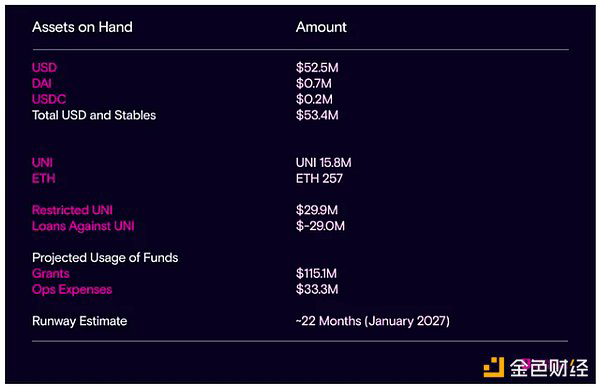Select the ~22 Months runway estimate
Image resolution: width=600 pixels, height=389 pixels.
(x=373, y=321)
